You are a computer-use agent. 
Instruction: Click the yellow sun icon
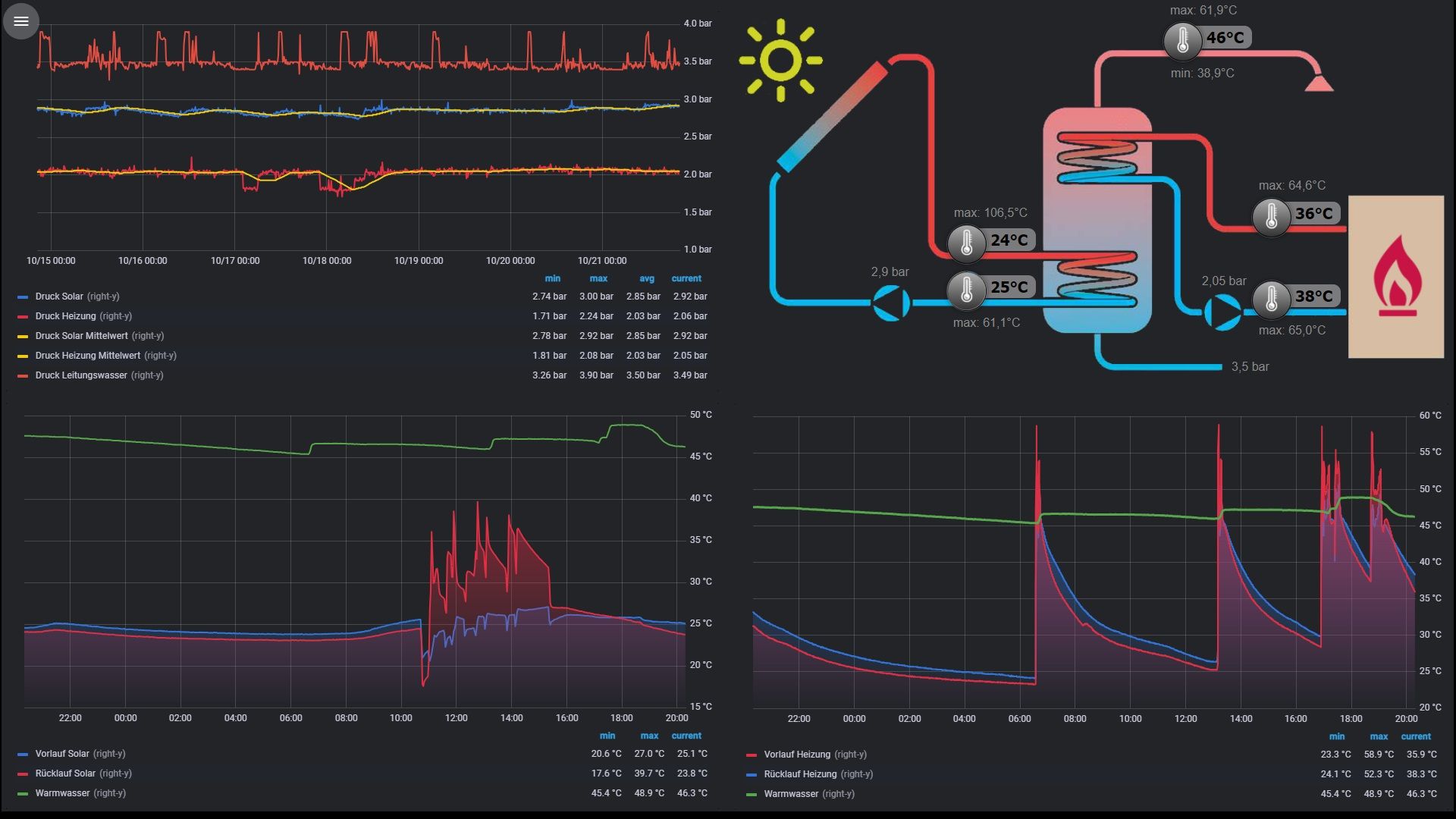pos(780,61)
